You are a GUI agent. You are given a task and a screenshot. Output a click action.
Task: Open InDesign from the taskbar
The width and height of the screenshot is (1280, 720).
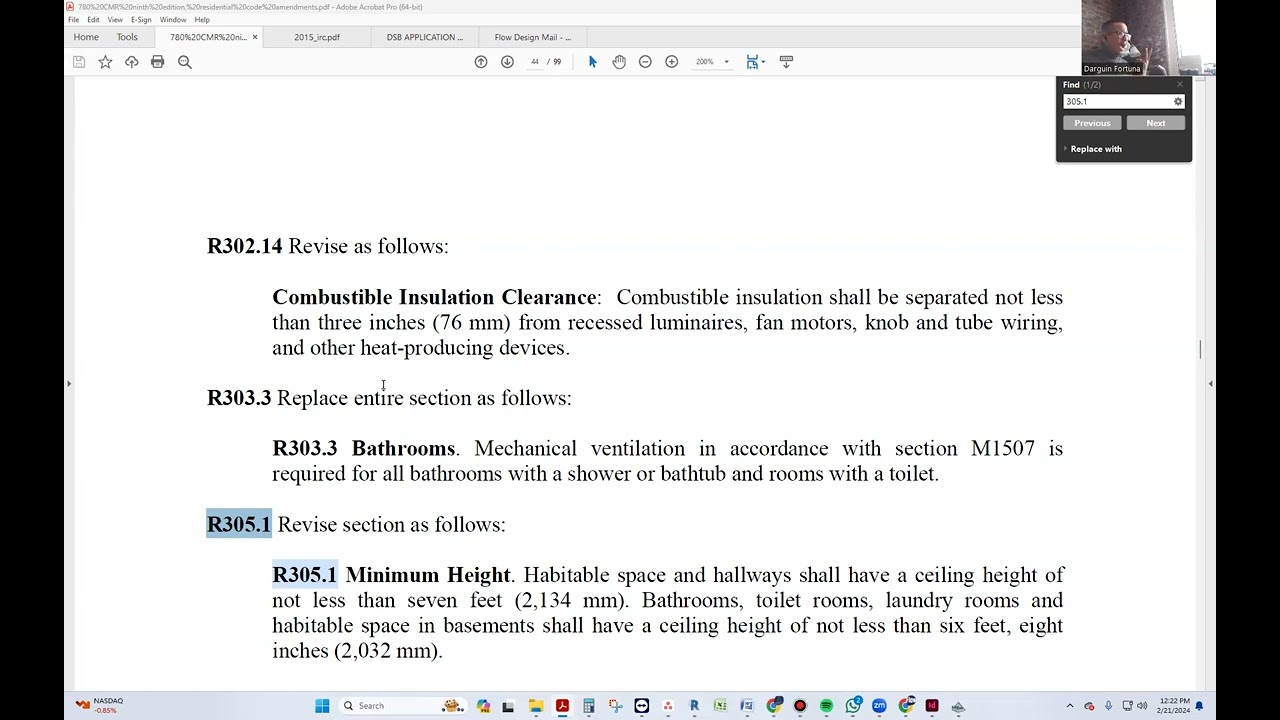pyautogui.click(x=932, y=706)
